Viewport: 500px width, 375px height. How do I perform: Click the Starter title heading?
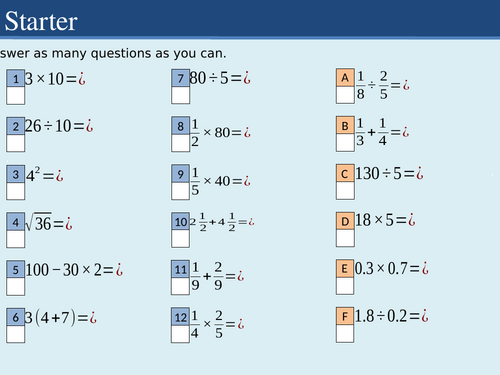pyautogui.click(x=41, y=21)
